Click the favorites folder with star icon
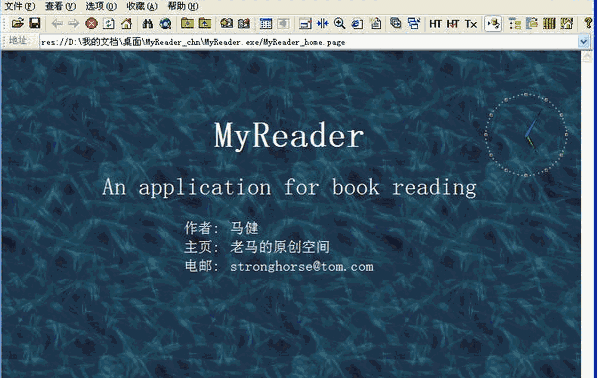The height and width of the screenshot is (378, 598). (187, 24)
